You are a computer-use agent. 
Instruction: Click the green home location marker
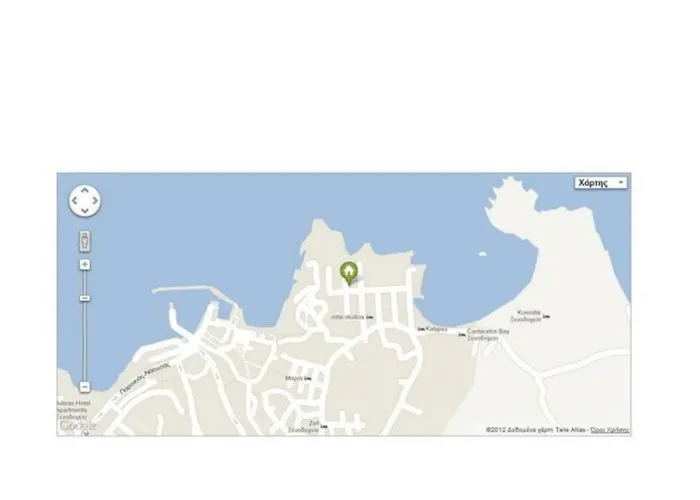[349, 273]
